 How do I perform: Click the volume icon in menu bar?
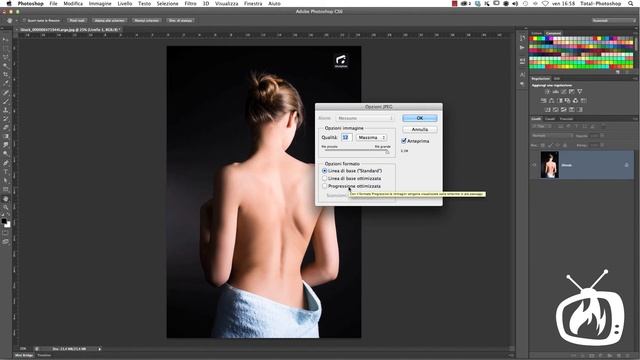pyautogui.click(x=515, y=3)
